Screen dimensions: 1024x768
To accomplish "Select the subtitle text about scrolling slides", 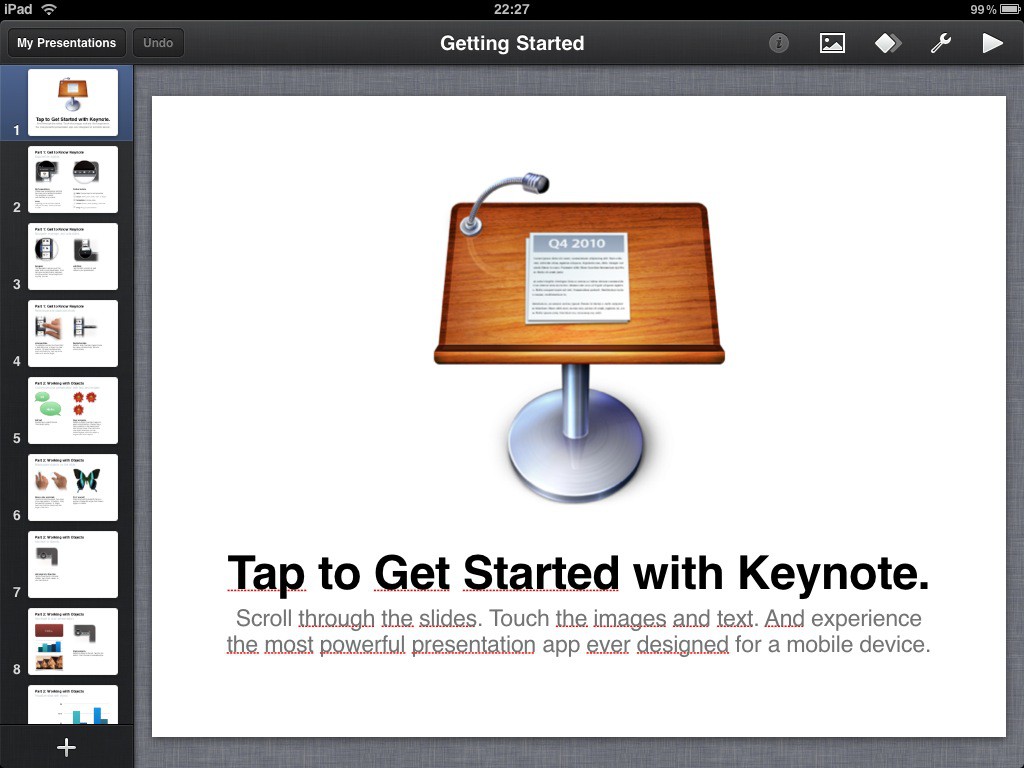I will [578, 631].
